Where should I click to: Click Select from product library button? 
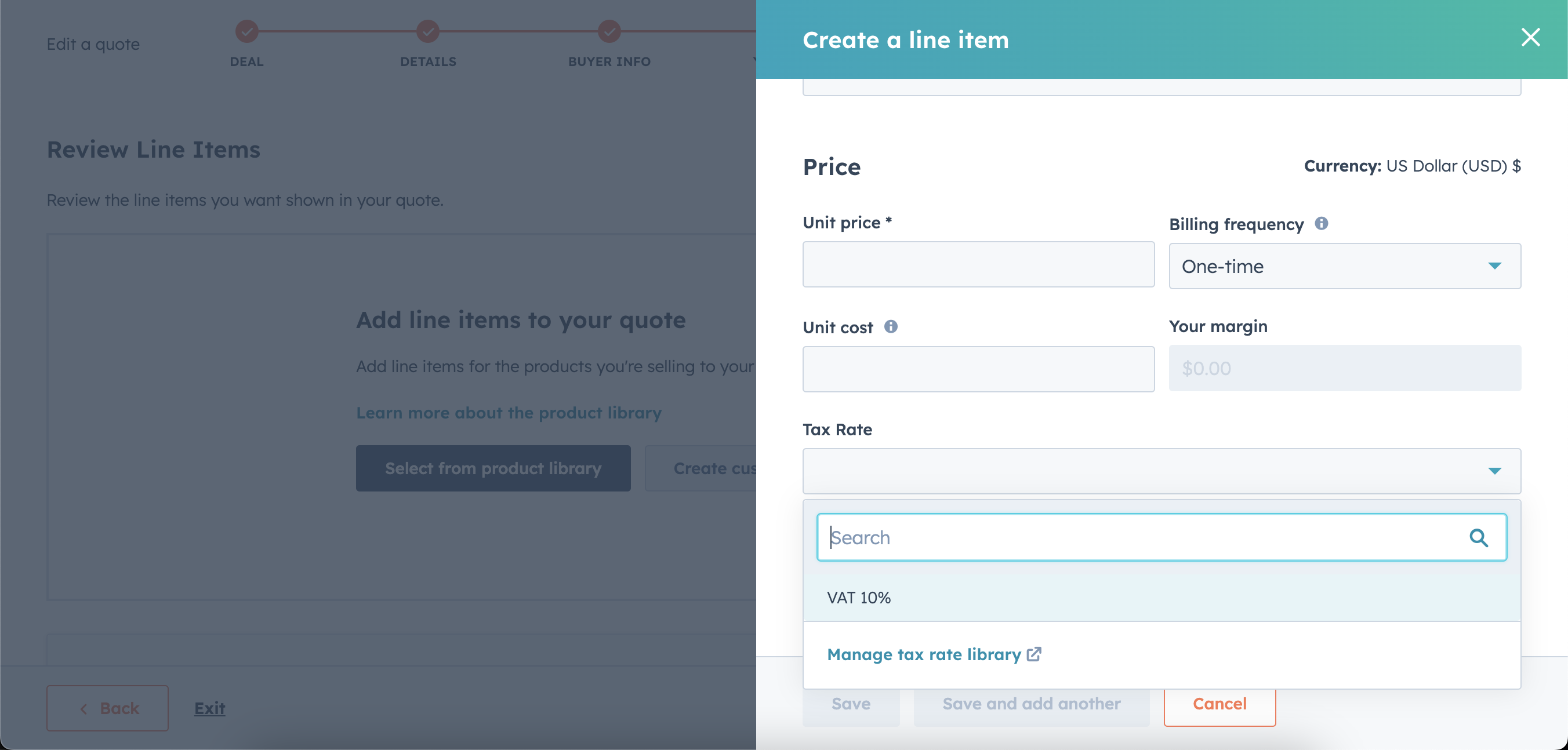click(493, 468)
